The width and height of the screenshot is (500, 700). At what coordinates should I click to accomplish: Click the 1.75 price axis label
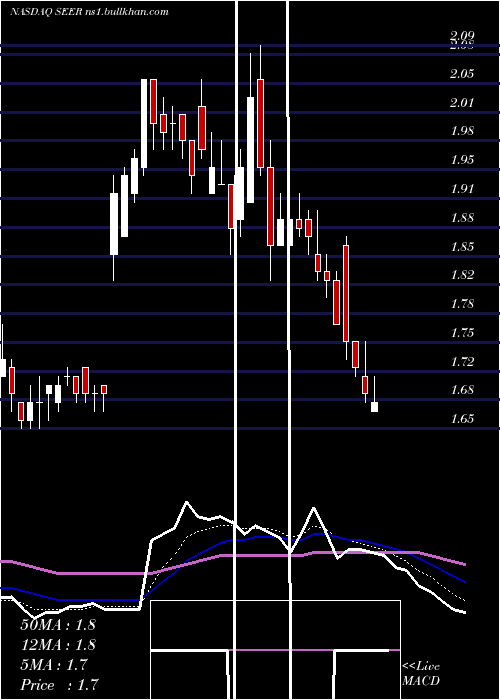(x=462, y=333)
